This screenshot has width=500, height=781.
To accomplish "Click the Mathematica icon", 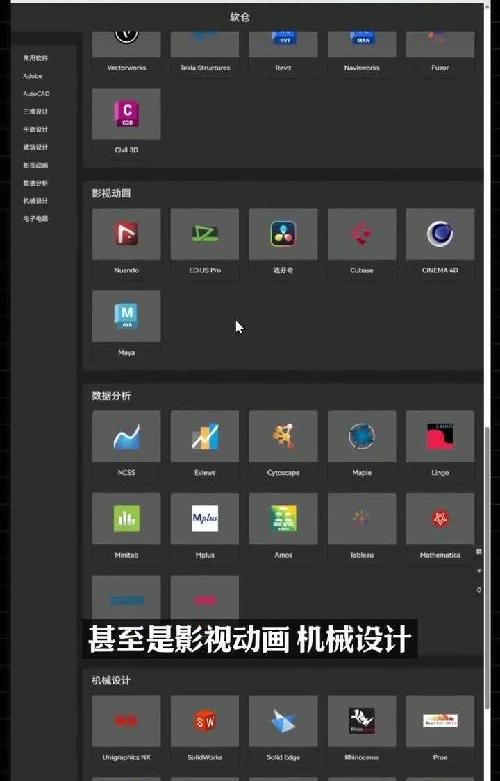I will click(440, 519).
